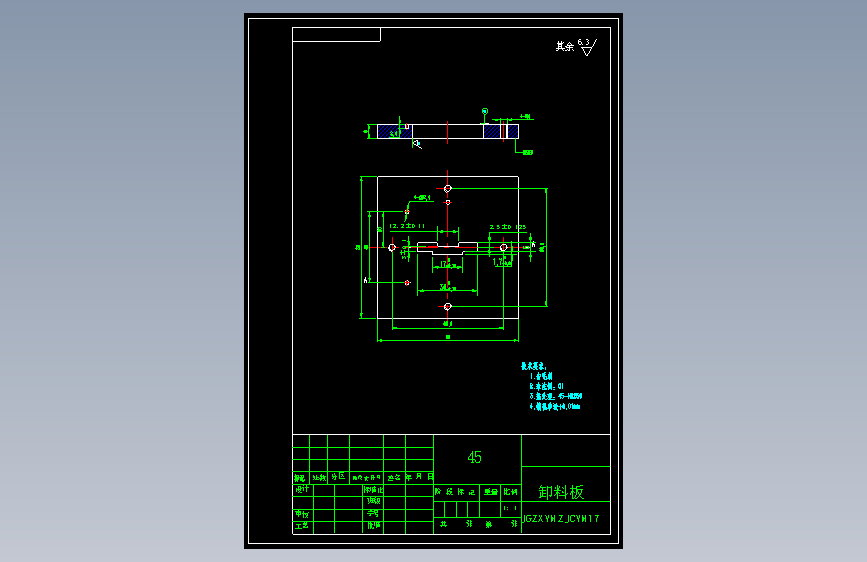The height and width of the screenshot is (562, 867).
Task: Click the '其余' surface finish note
Action: tap(565, 46)
